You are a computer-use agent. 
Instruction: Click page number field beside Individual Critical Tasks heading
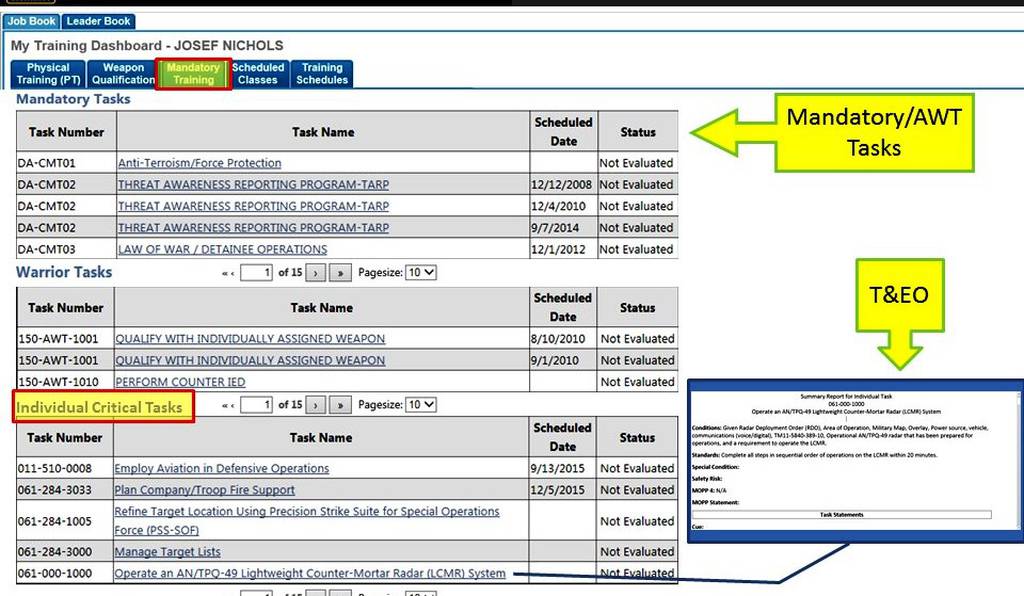[257, 405]
